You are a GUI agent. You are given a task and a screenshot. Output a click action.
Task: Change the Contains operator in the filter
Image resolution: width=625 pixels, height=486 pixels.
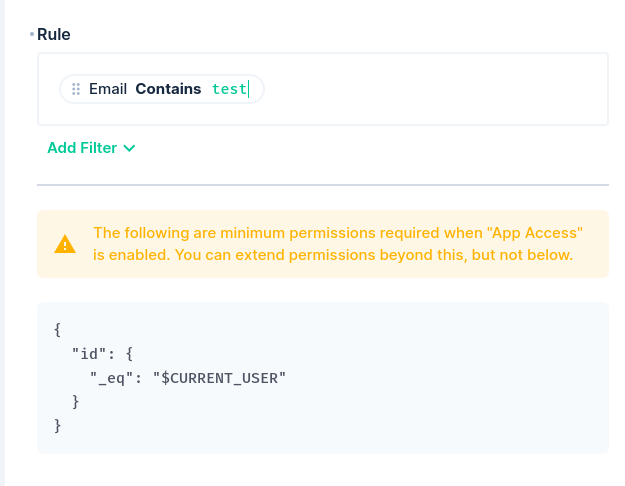click(168, 89)
